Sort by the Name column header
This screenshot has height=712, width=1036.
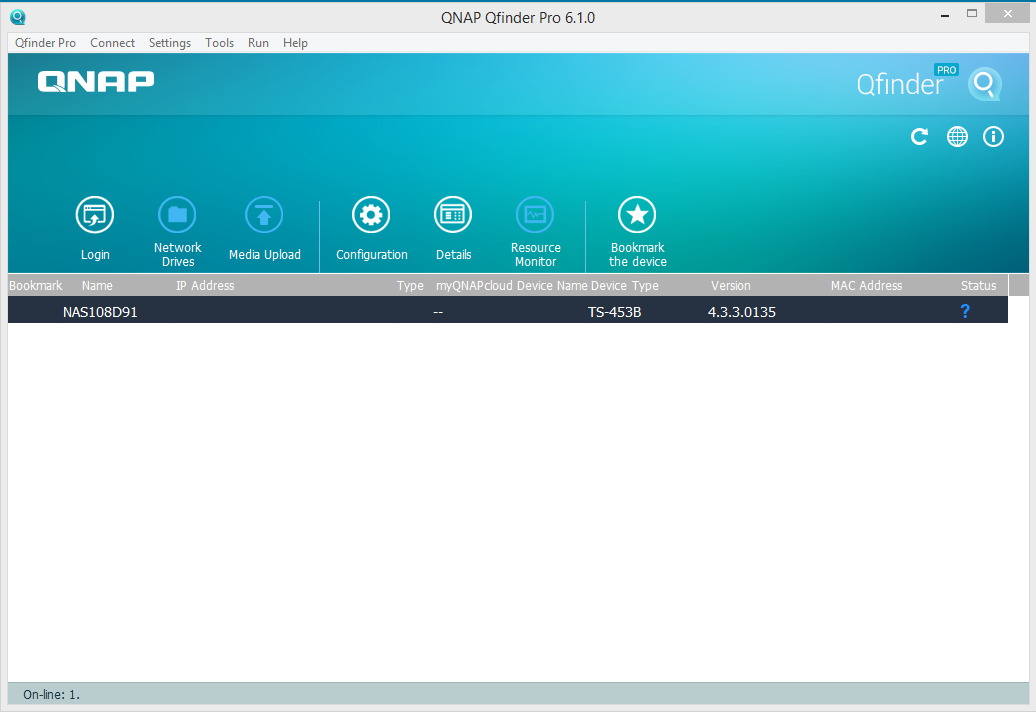click(97, 285)
